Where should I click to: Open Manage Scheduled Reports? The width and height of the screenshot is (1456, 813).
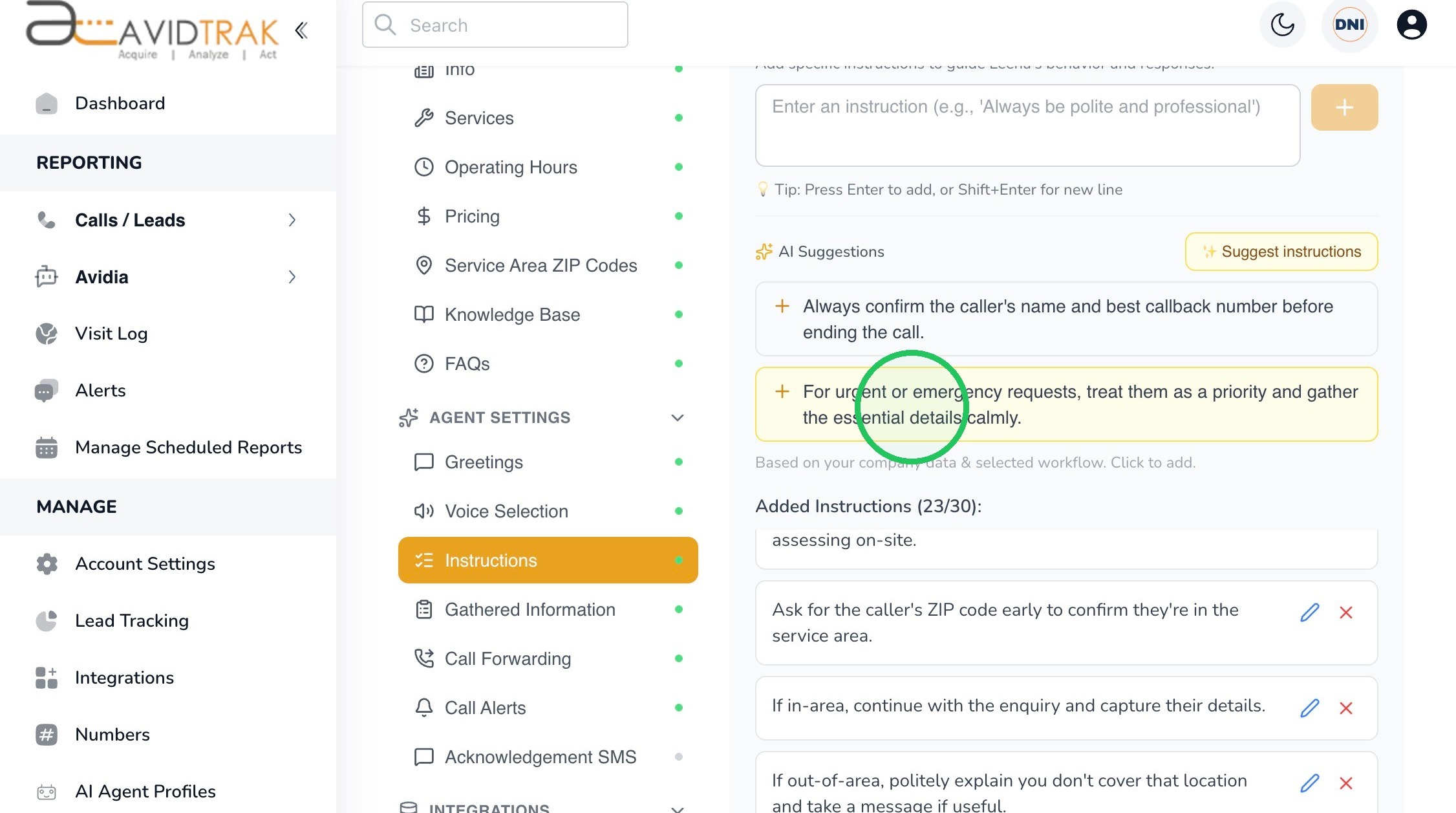(x=168, y=448)
